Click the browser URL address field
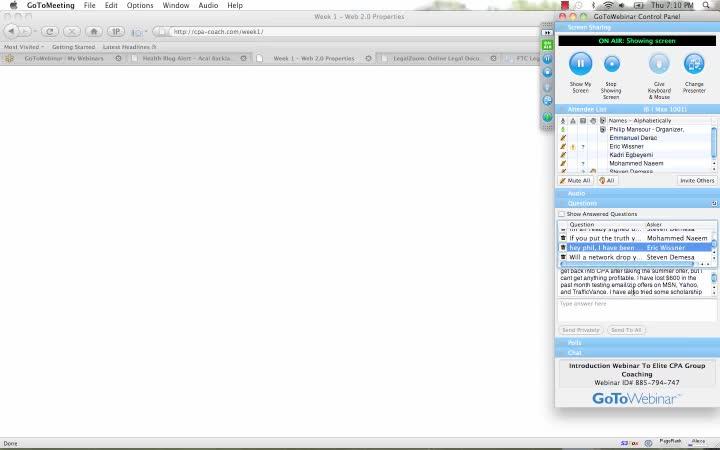The image size is (720, 450). (354, 32)
